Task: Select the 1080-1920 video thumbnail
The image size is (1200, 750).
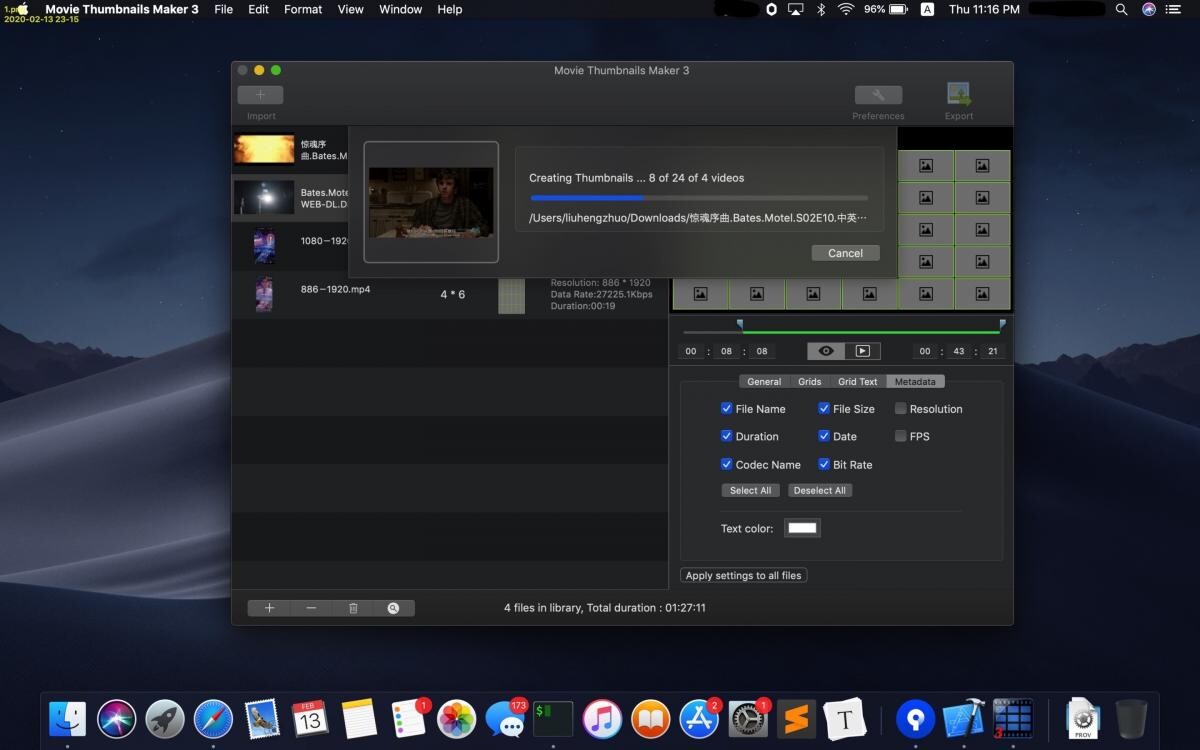Action: pyautogui.click(x=264, y=246)
